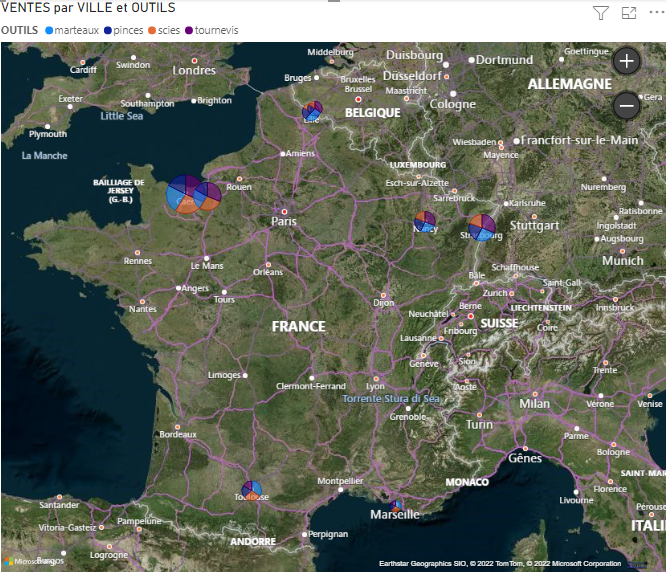Click the OUTILS legend heading
666x572 pixels.
pos(20,31)
